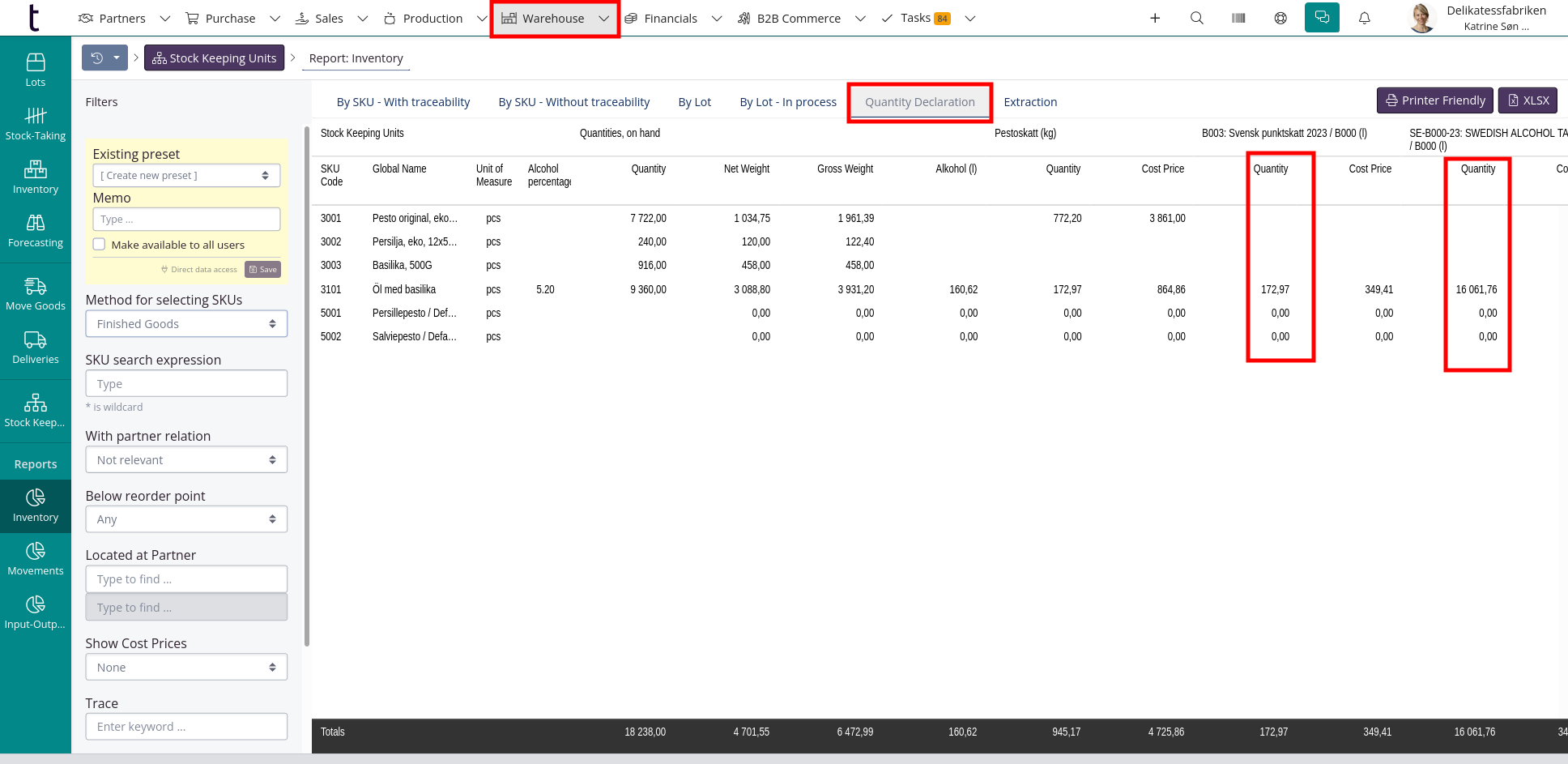
Task: Open the notifications bell
Action: click(1365, 18)
